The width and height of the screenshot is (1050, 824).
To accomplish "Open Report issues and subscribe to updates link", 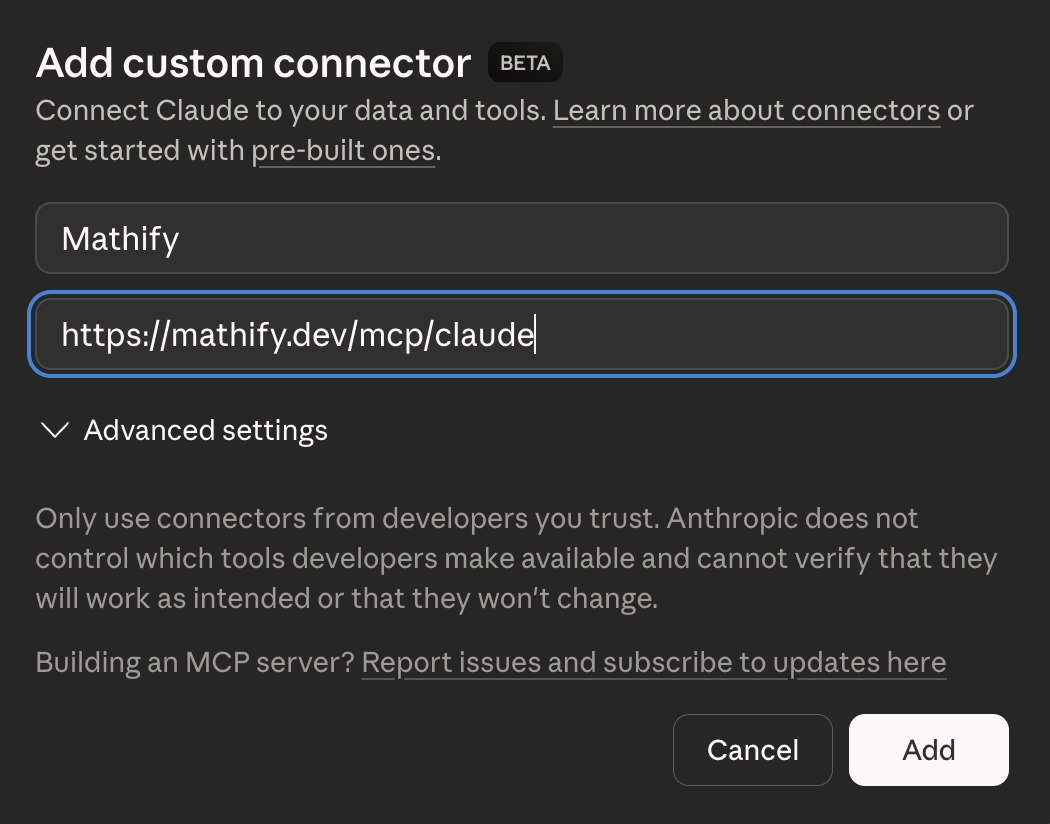I will pyautogui.click(x=653, y=662).
